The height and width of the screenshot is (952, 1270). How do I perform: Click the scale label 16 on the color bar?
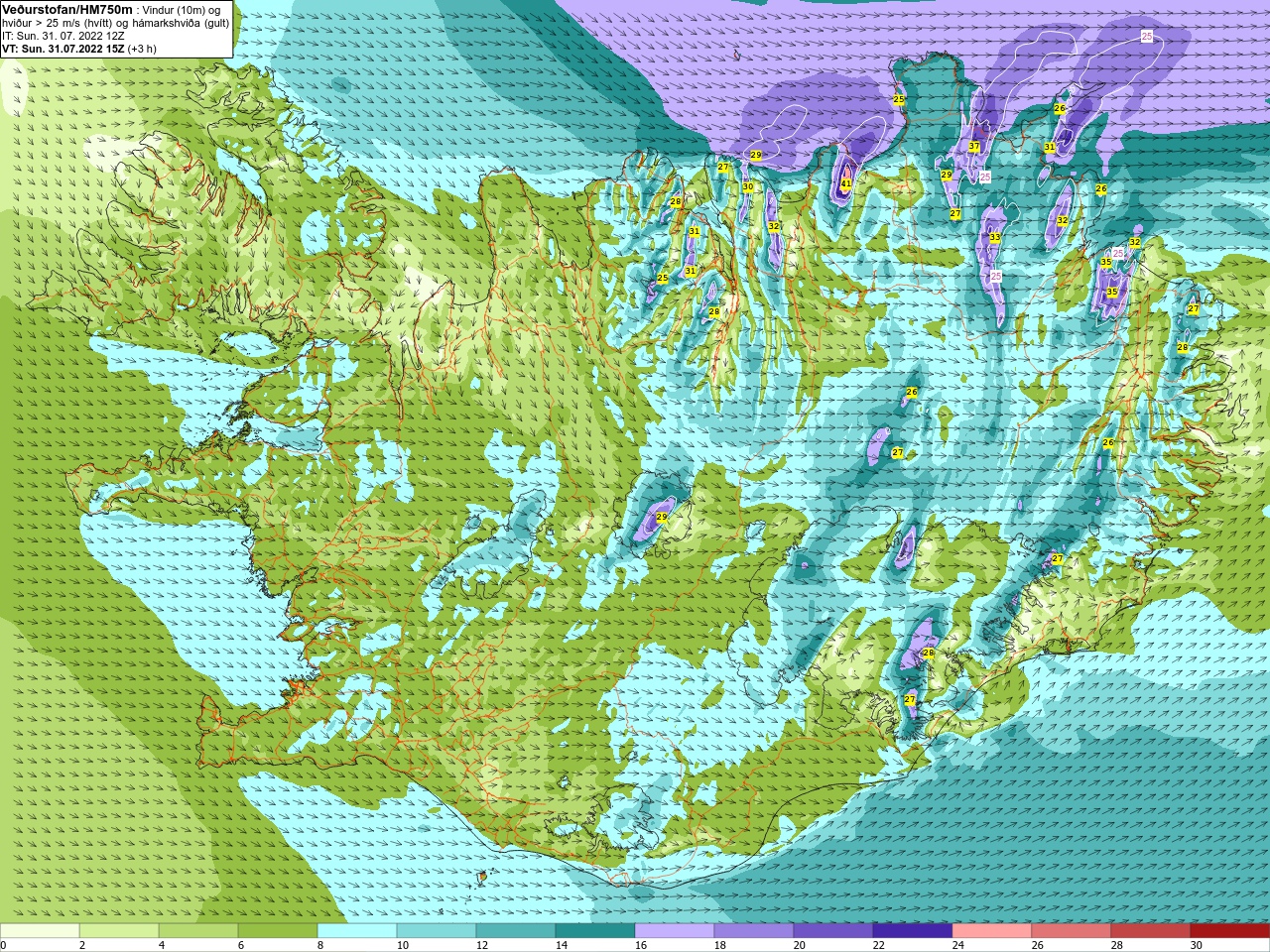[x=641, y=945]
